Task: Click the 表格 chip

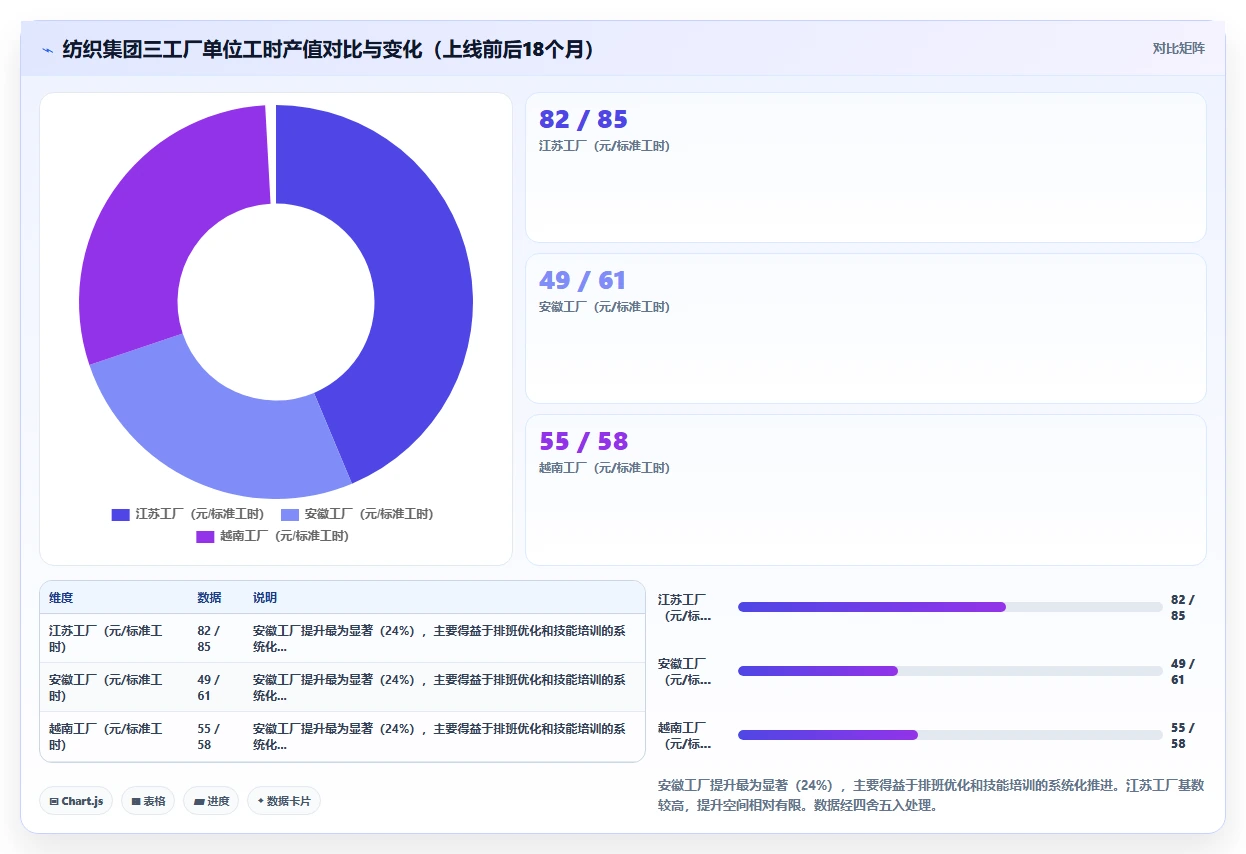Action: (148, 801)
